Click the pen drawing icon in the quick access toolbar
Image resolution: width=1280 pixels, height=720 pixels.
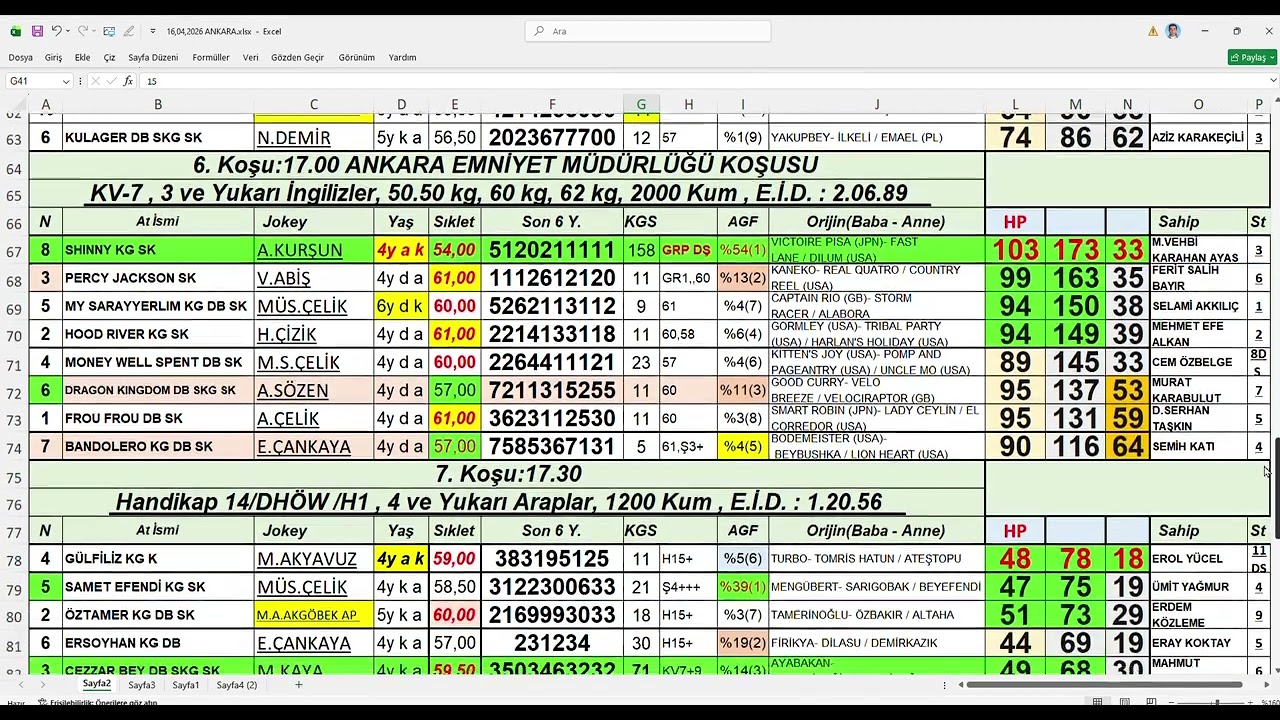coord(131,31)
